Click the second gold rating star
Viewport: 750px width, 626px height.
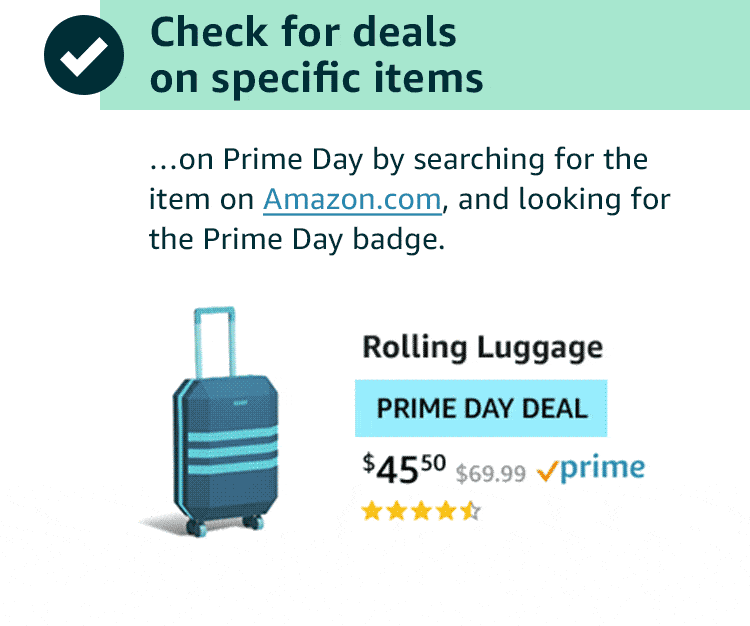tap(397, 511)
